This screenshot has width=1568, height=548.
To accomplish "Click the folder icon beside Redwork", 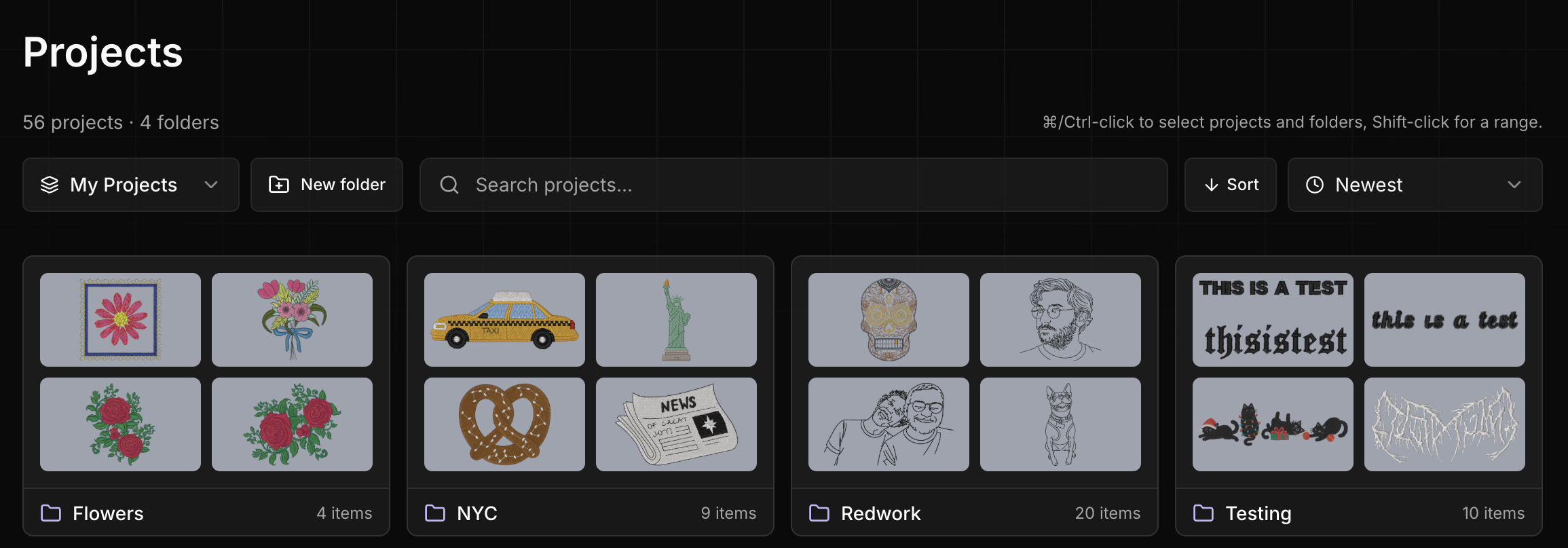I will (x=819, y=513).
